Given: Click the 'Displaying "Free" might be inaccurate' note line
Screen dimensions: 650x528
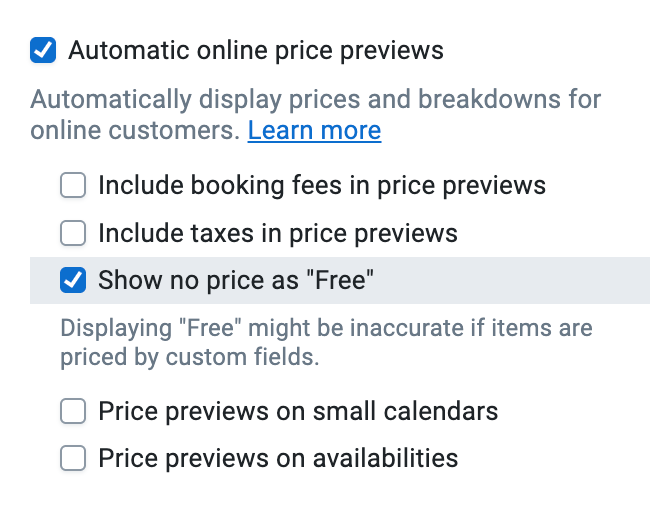Looking at the screenshot, I should (325, 328).
